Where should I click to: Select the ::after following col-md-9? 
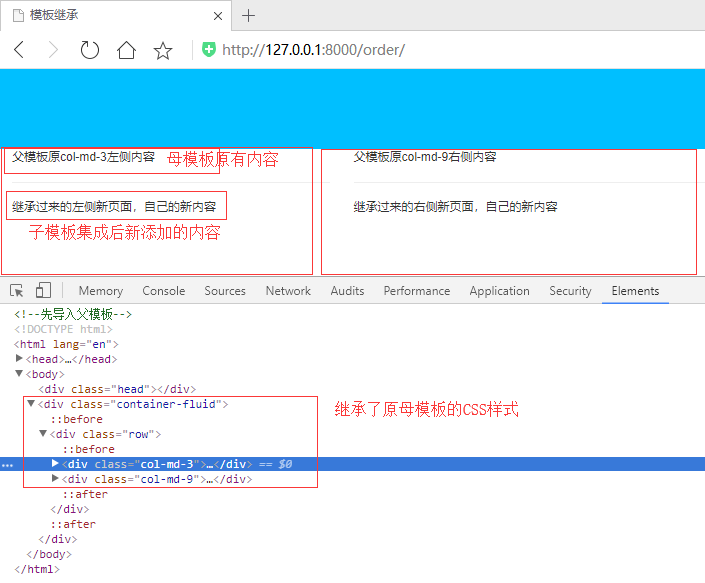[85, 494]
